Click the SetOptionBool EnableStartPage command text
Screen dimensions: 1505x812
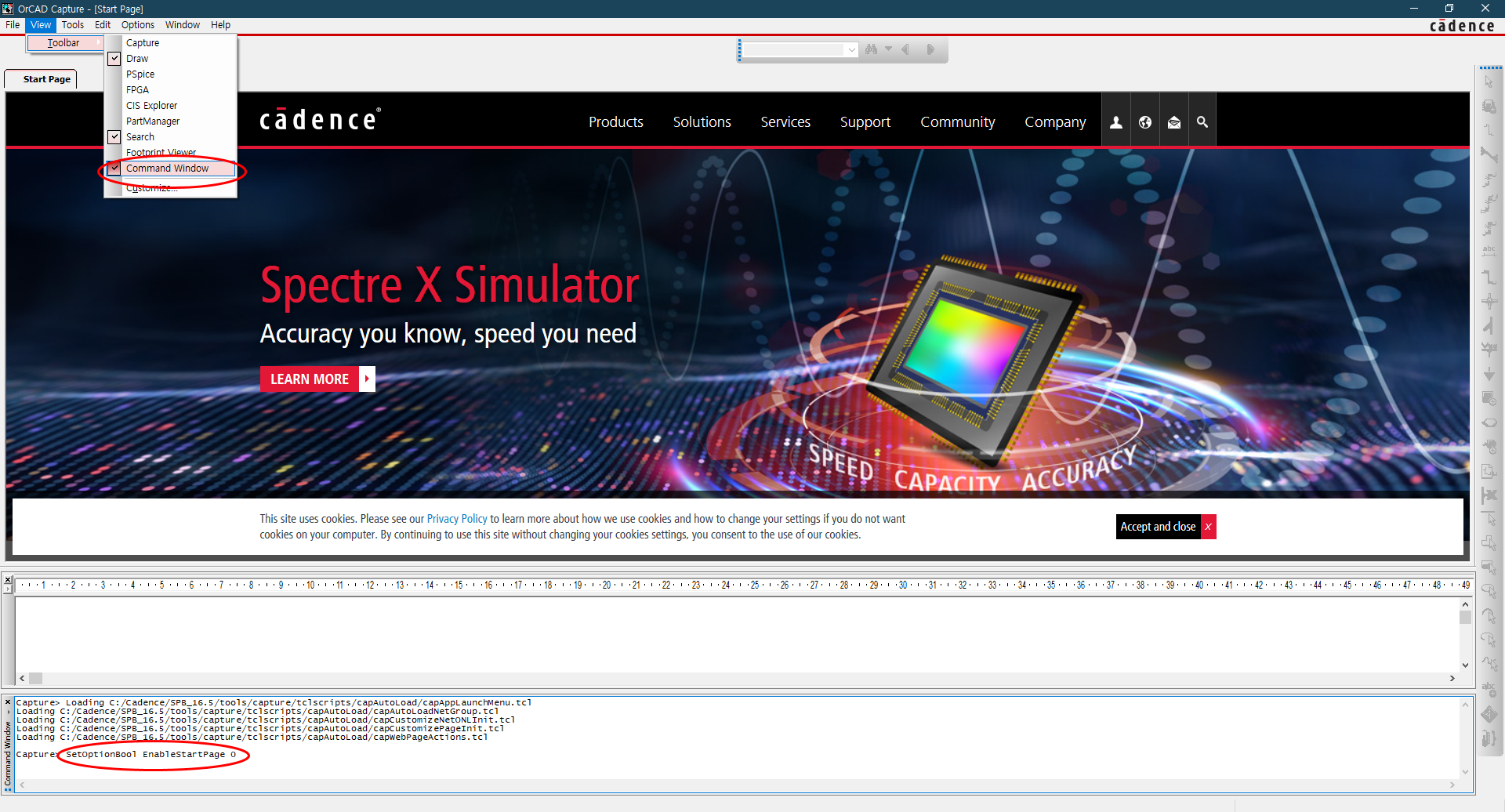150,755
